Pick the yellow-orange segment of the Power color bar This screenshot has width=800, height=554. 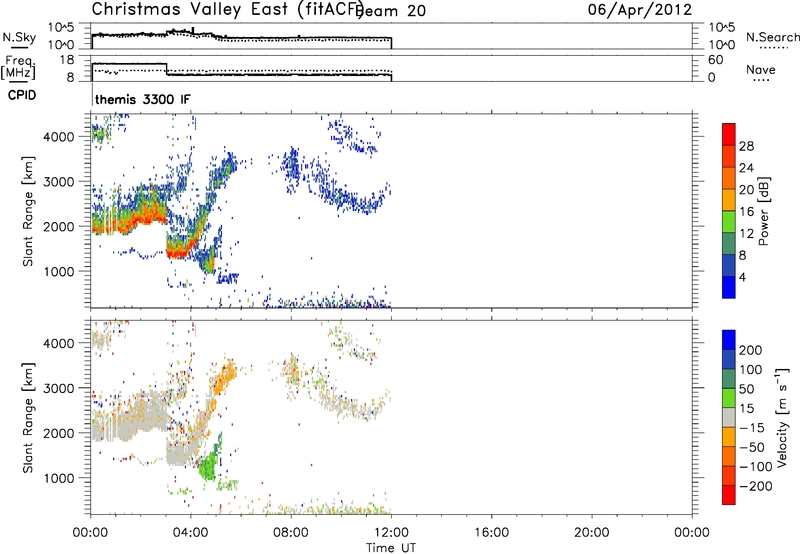point(729,199)
